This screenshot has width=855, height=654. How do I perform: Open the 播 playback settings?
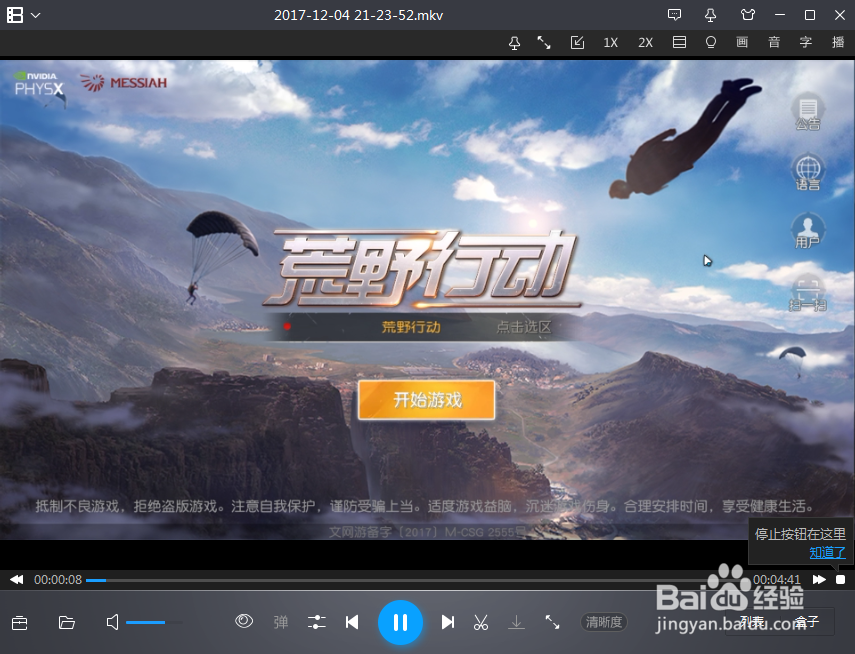(x=838, y=43)
